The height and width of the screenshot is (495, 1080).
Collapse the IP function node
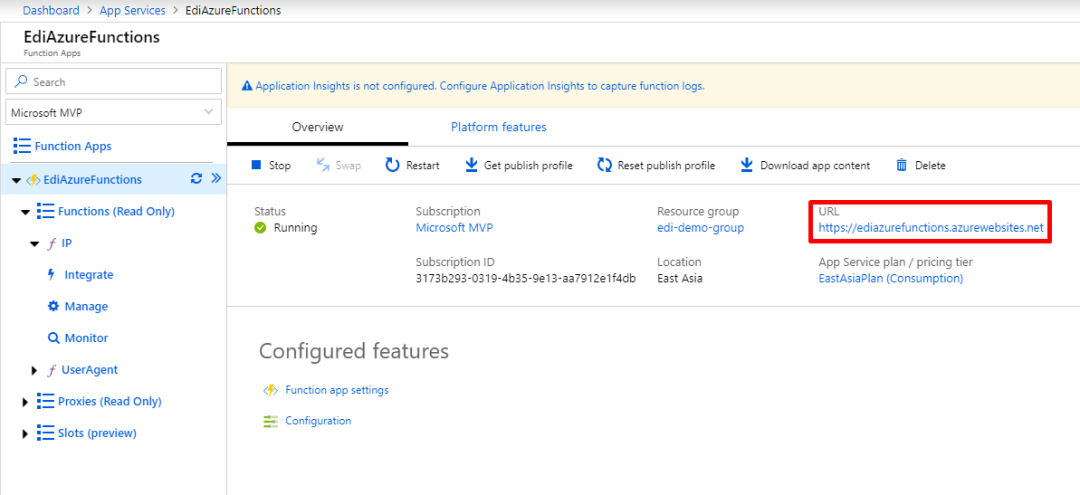[x=34, y=244]
